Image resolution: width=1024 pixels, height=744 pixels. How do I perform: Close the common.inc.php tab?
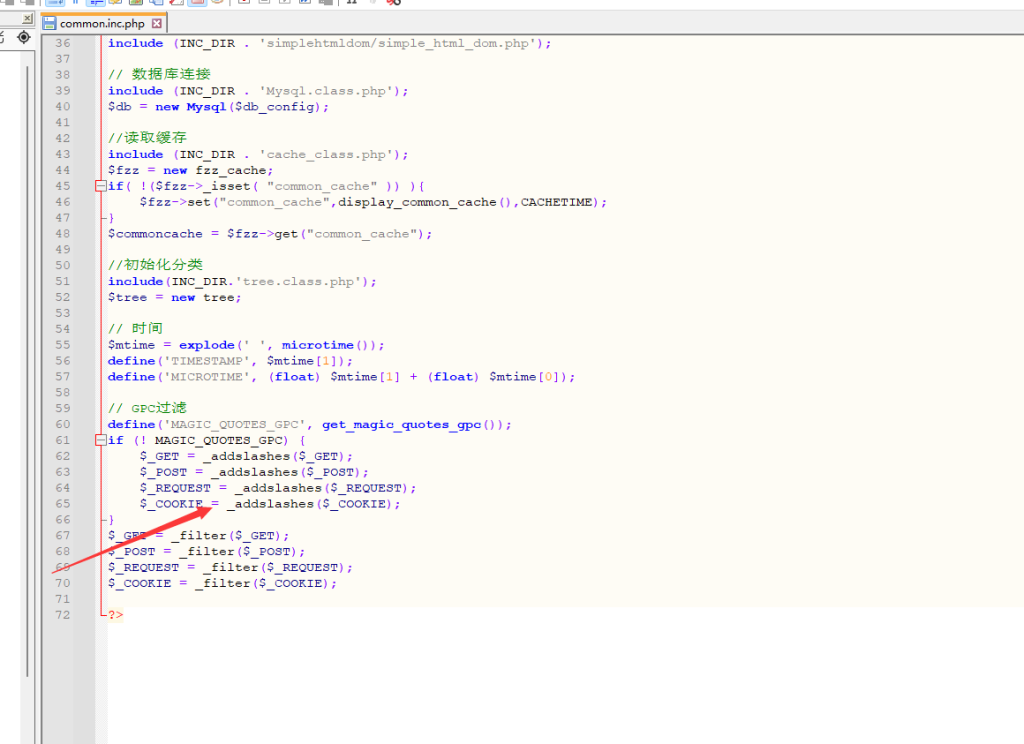tap(157, 23)
